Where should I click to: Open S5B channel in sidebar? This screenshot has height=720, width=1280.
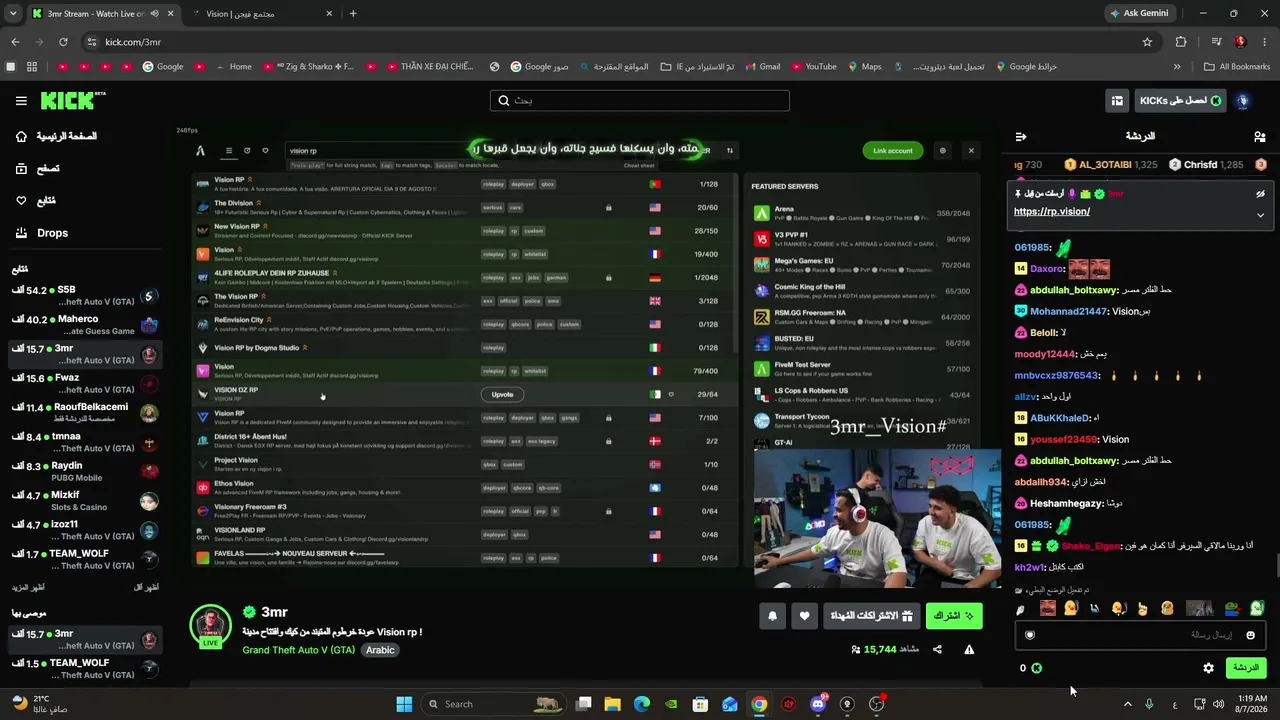click(x=85, y=296)
